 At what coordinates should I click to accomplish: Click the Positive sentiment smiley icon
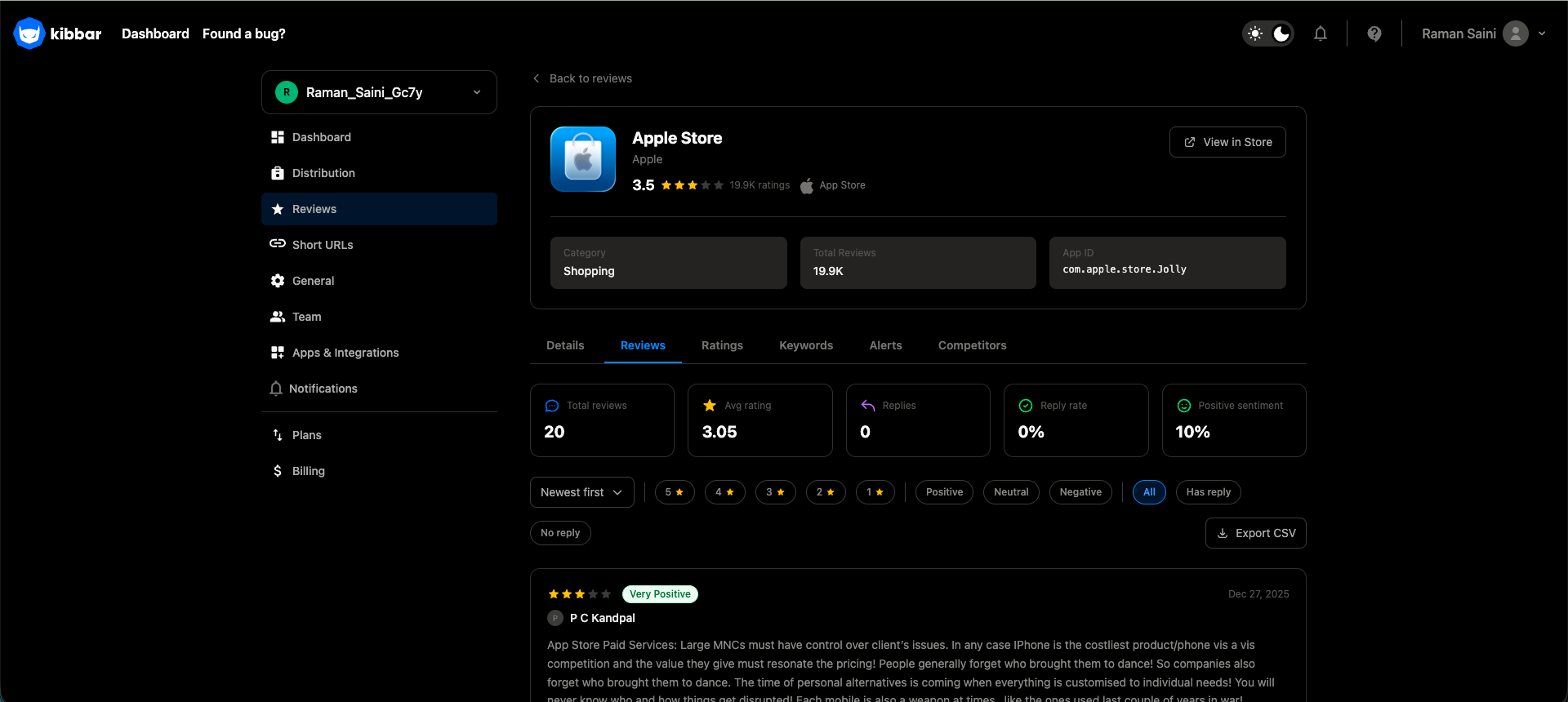pos(1184,406)
